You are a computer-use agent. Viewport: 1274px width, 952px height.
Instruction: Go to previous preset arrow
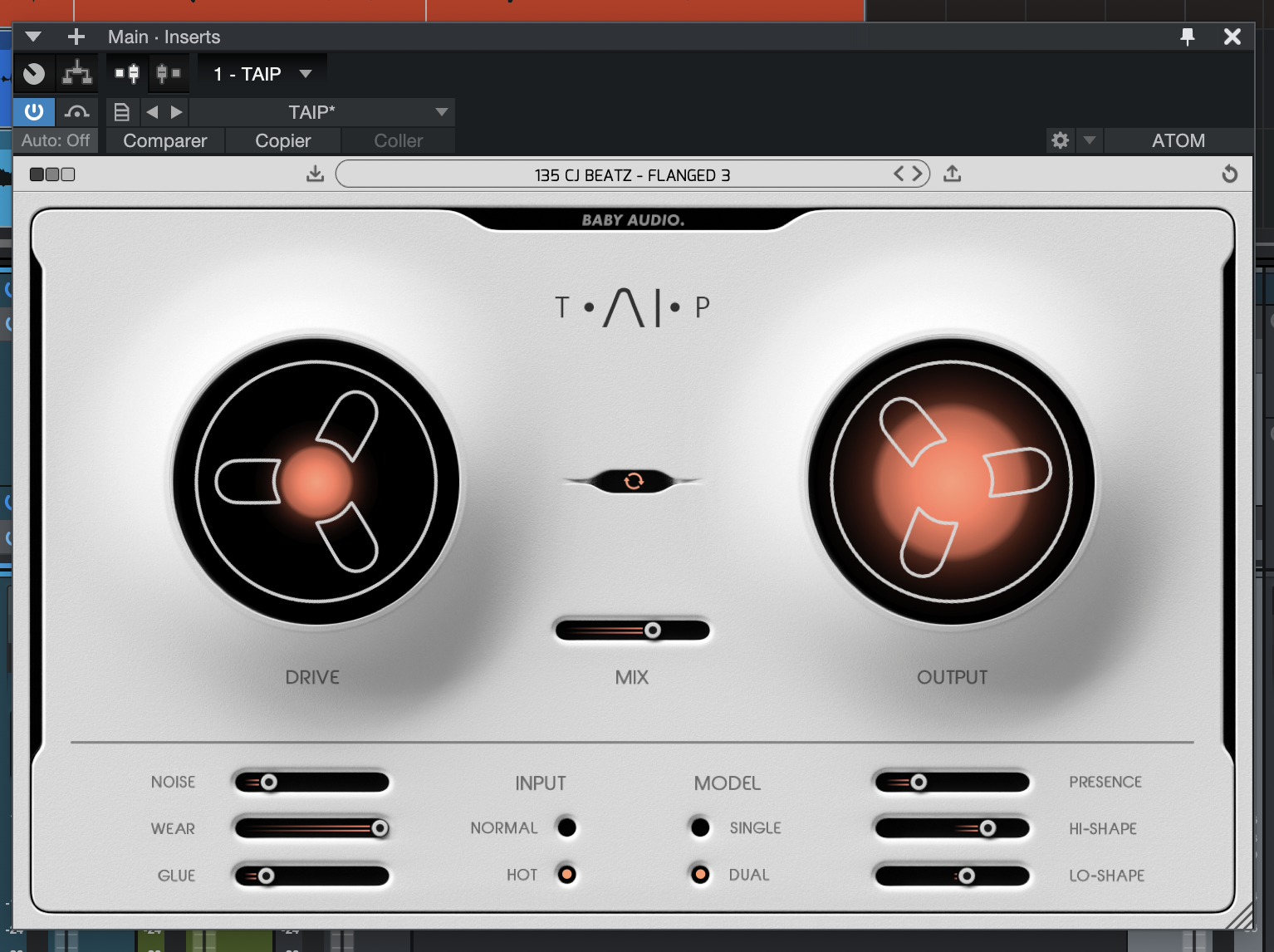click(152, 111)
